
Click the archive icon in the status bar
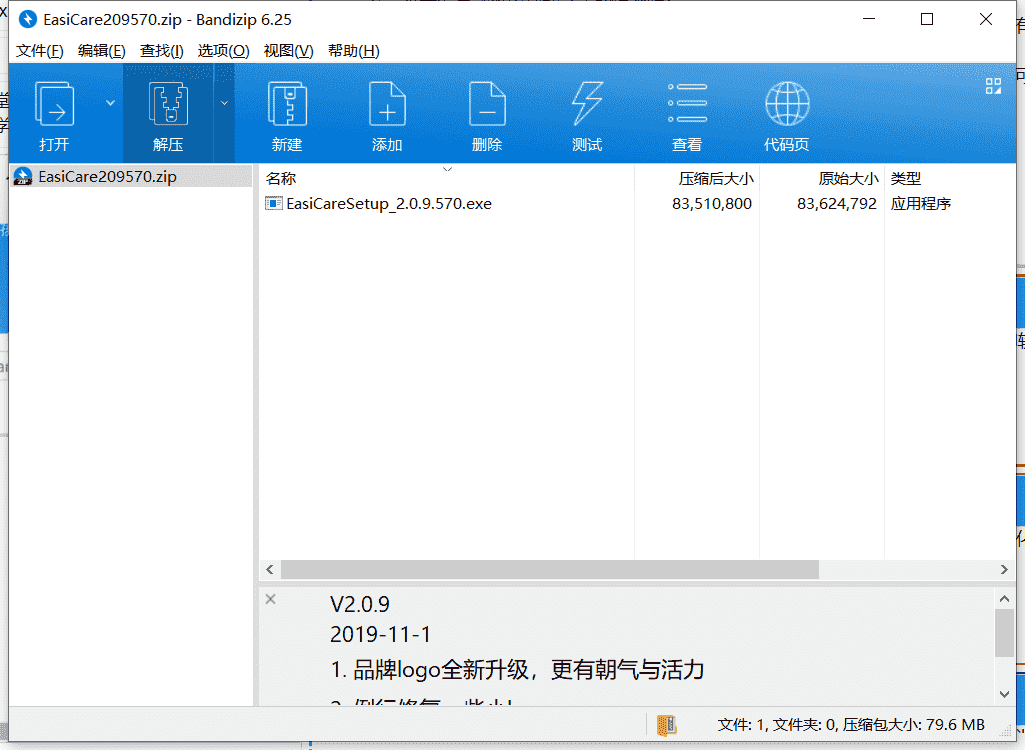point(666,725)
